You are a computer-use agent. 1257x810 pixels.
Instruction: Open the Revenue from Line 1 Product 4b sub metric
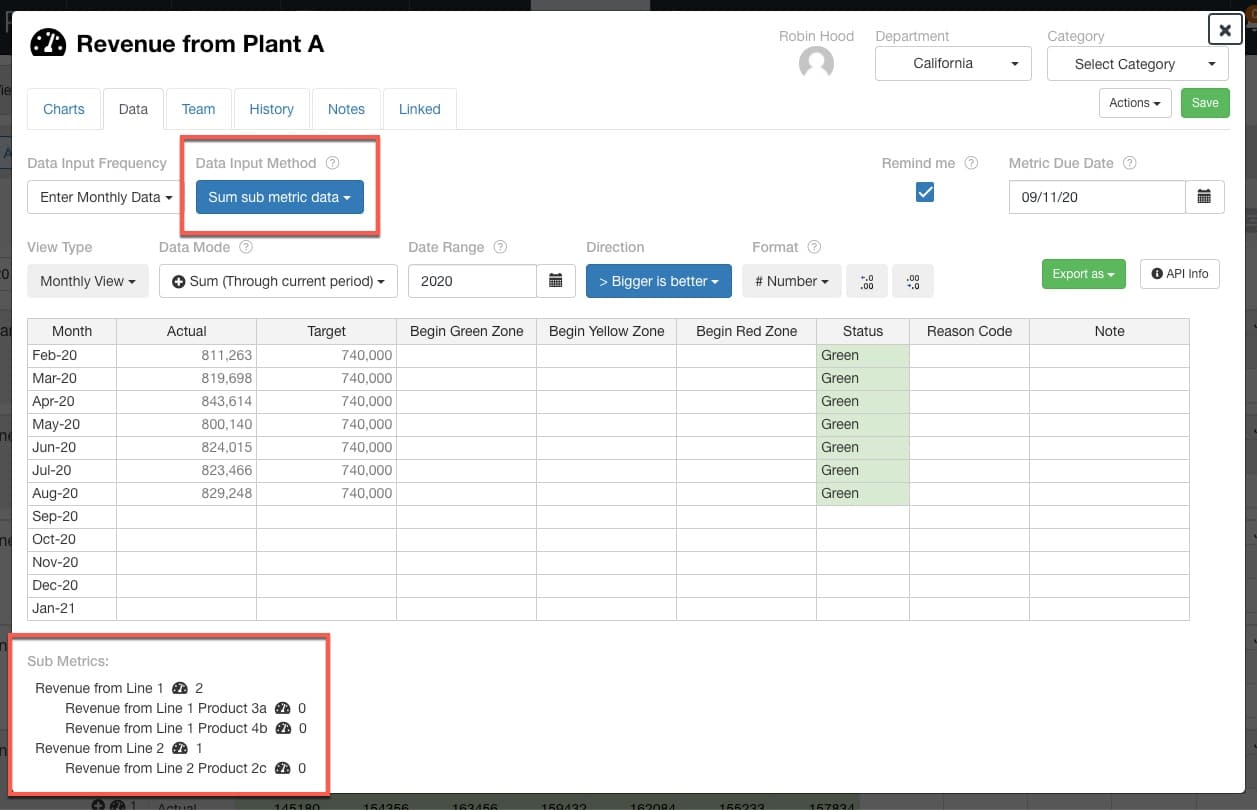(166, 728)
